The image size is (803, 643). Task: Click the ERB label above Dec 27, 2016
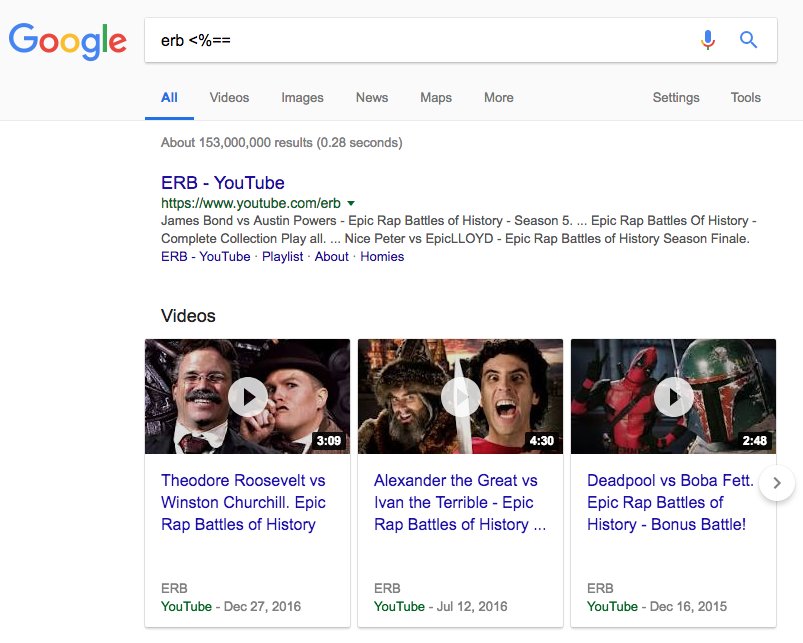pyautogui.click(x=174, y=588)
